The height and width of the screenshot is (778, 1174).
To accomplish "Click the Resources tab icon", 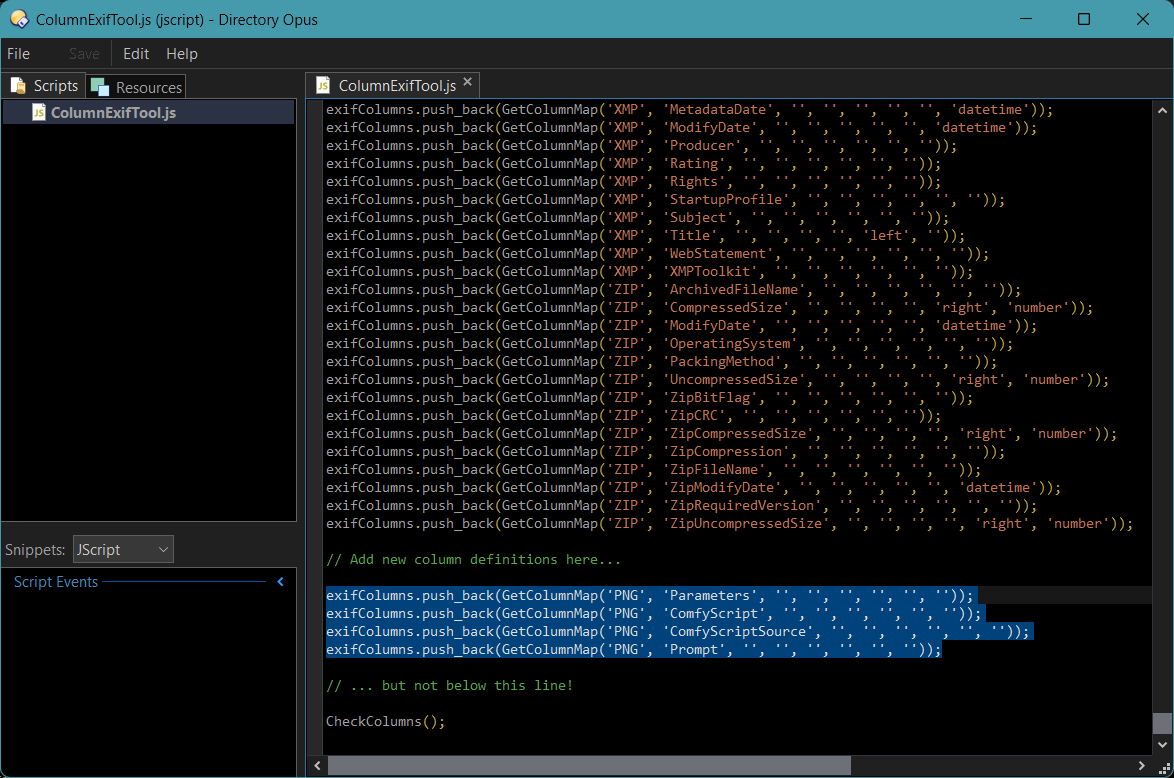I will (x=101, y=87).
